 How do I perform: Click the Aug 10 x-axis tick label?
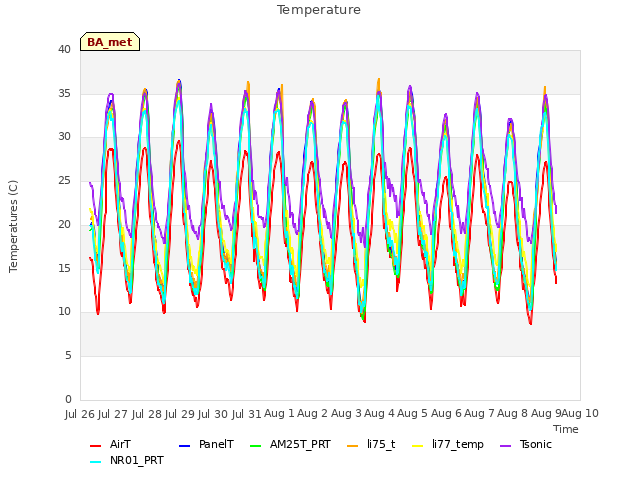tap(580, 414)
